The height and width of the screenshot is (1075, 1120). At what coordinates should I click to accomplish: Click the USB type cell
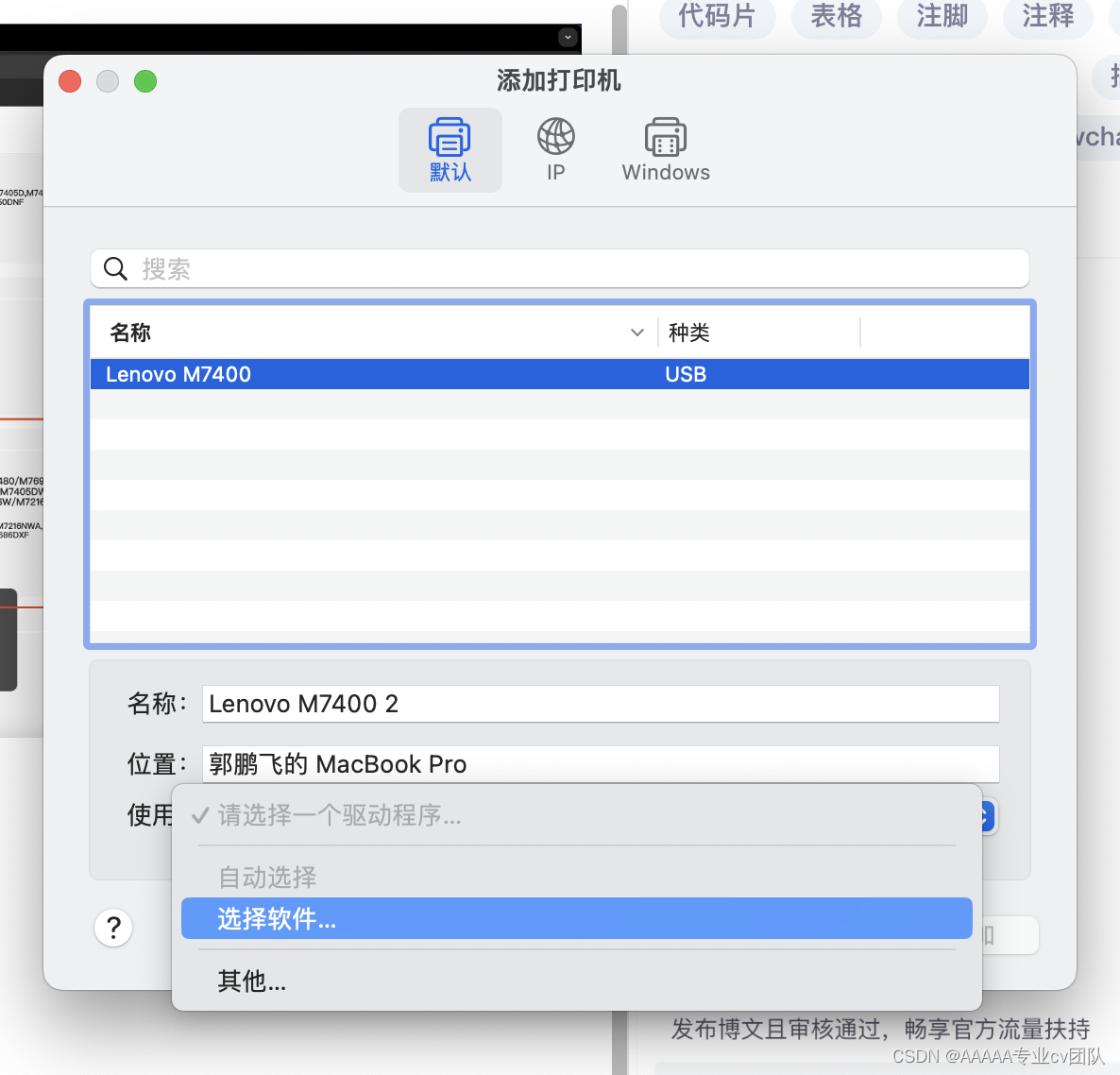pyautogui.click(x=686, y=374)
